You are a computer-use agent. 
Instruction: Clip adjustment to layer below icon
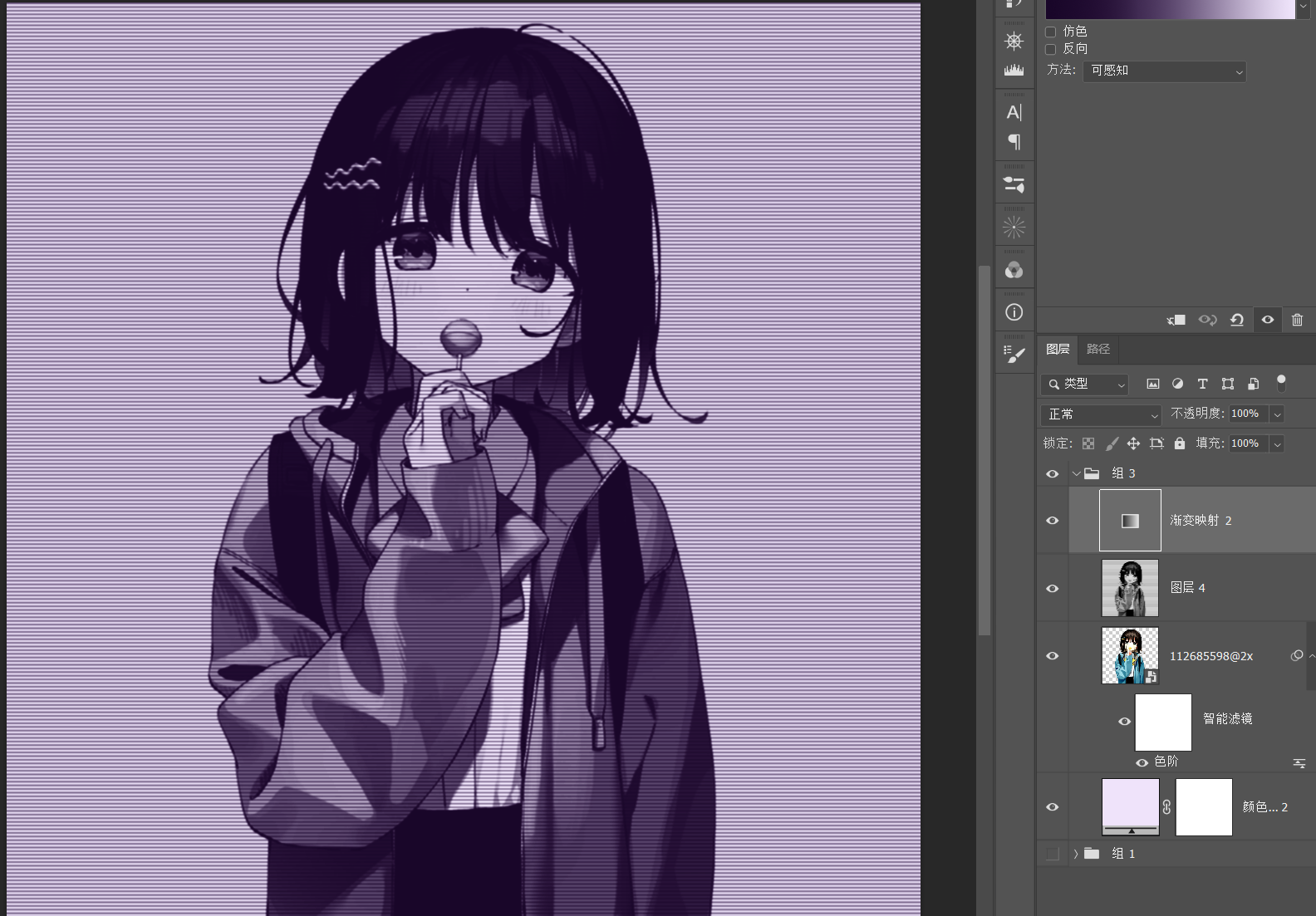point(1176,320)
